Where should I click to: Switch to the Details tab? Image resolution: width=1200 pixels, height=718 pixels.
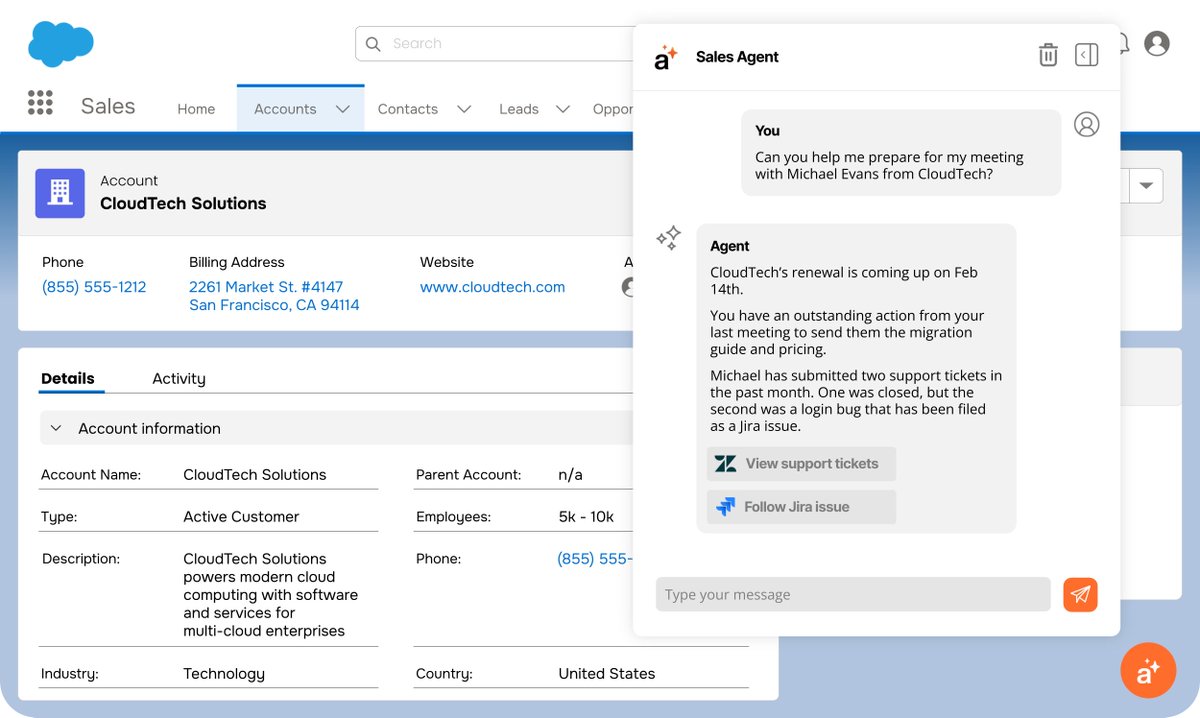point(68,378)
